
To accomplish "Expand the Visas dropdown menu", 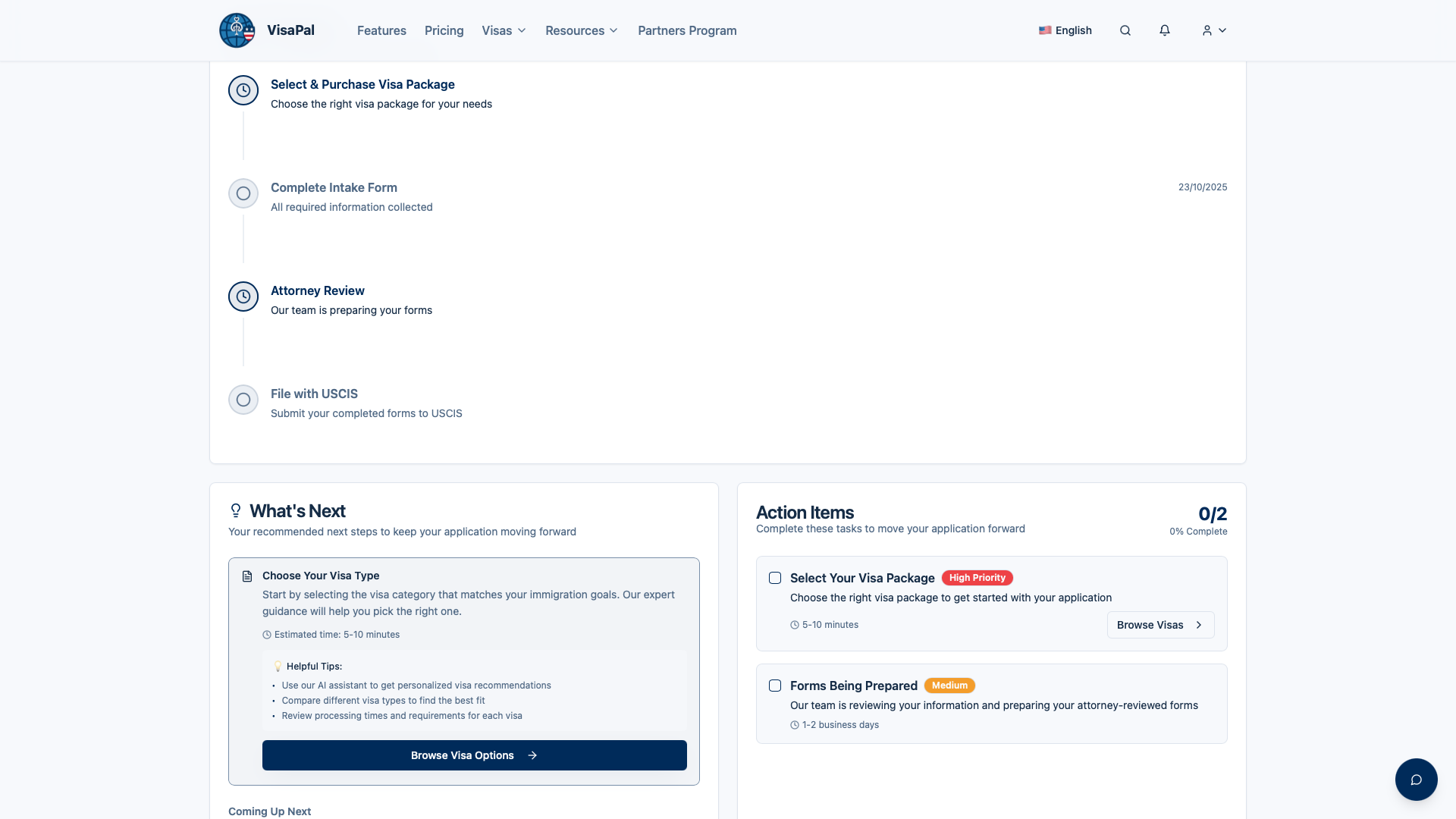I will (x=504, y=30).
